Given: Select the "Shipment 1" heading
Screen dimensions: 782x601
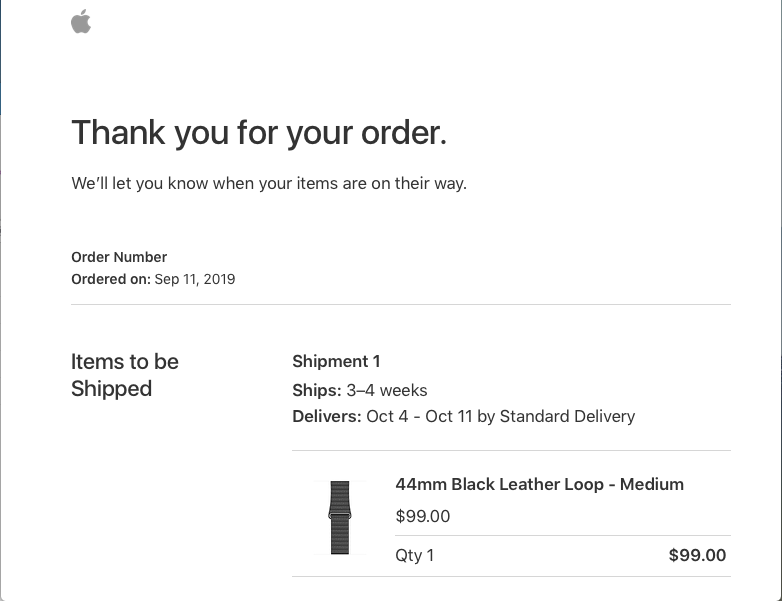Looking at the screenshot, I should click(336, 361).
